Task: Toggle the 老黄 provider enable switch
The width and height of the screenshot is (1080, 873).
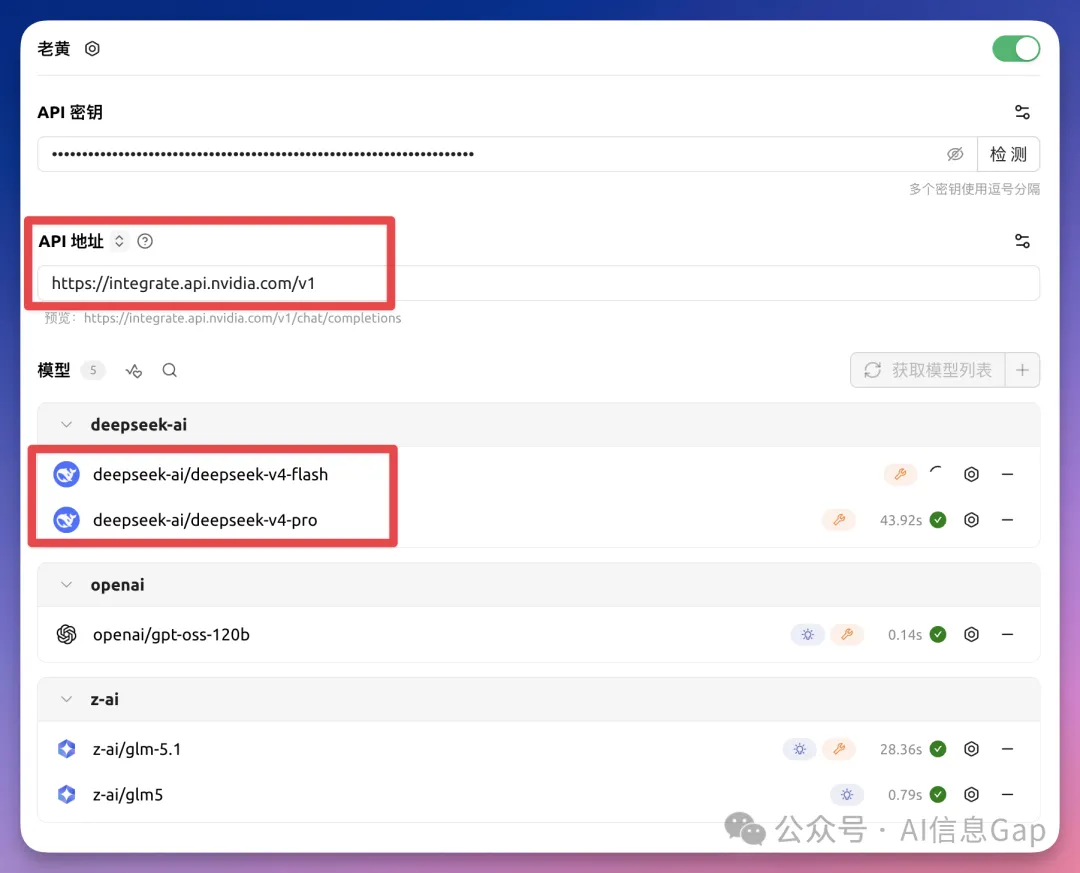Action: click(1015, 49)
